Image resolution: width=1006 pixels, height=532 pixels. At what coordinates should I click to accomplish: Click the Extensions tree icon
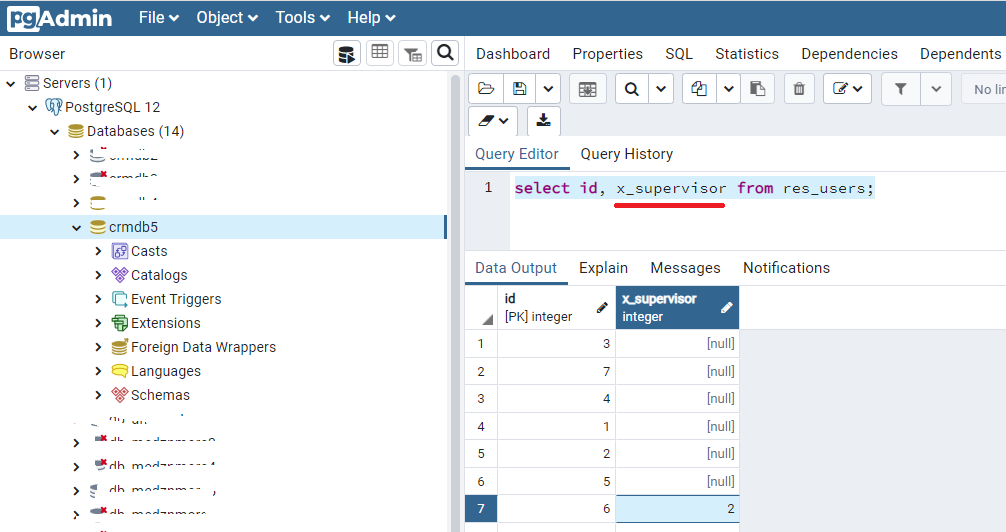point(119,323)
